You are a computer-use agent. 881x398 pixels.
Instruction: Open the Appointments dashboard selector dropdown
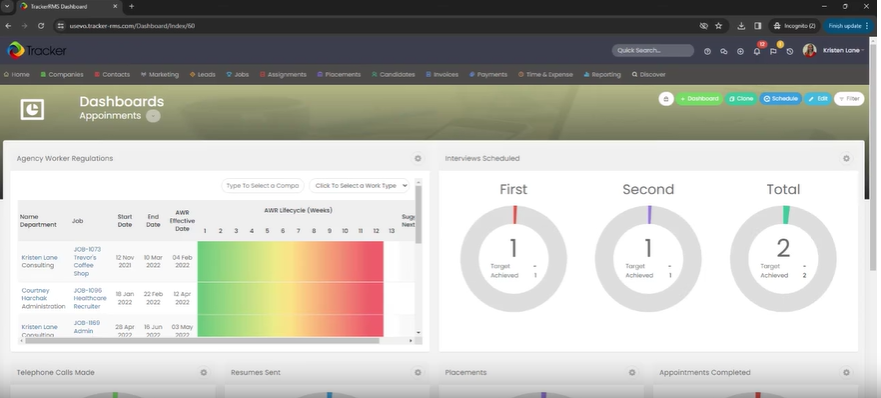(x=153, y=116)
